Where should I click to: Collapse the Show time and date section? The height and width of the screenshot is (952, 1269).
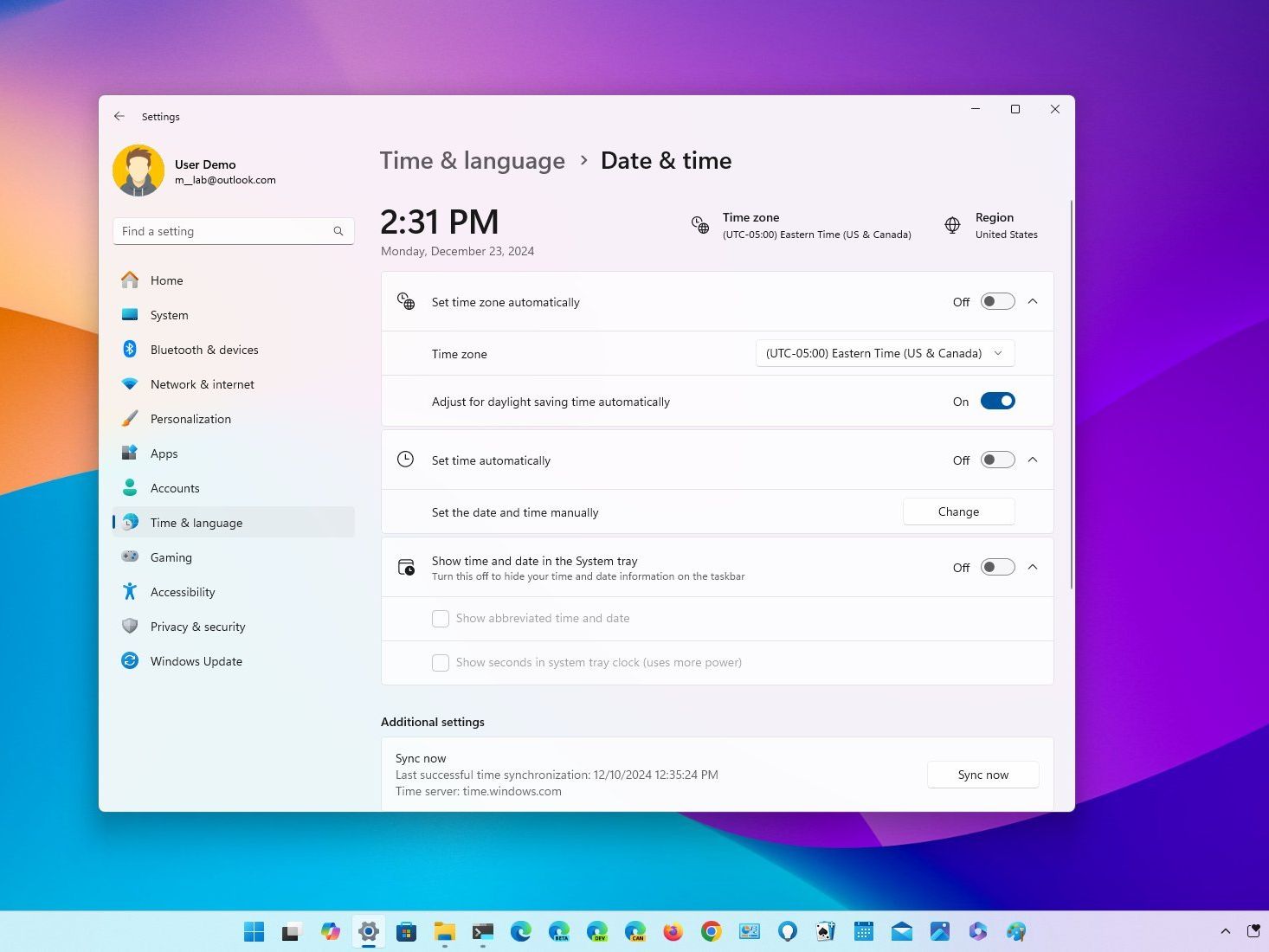(x=1033, y=567)
